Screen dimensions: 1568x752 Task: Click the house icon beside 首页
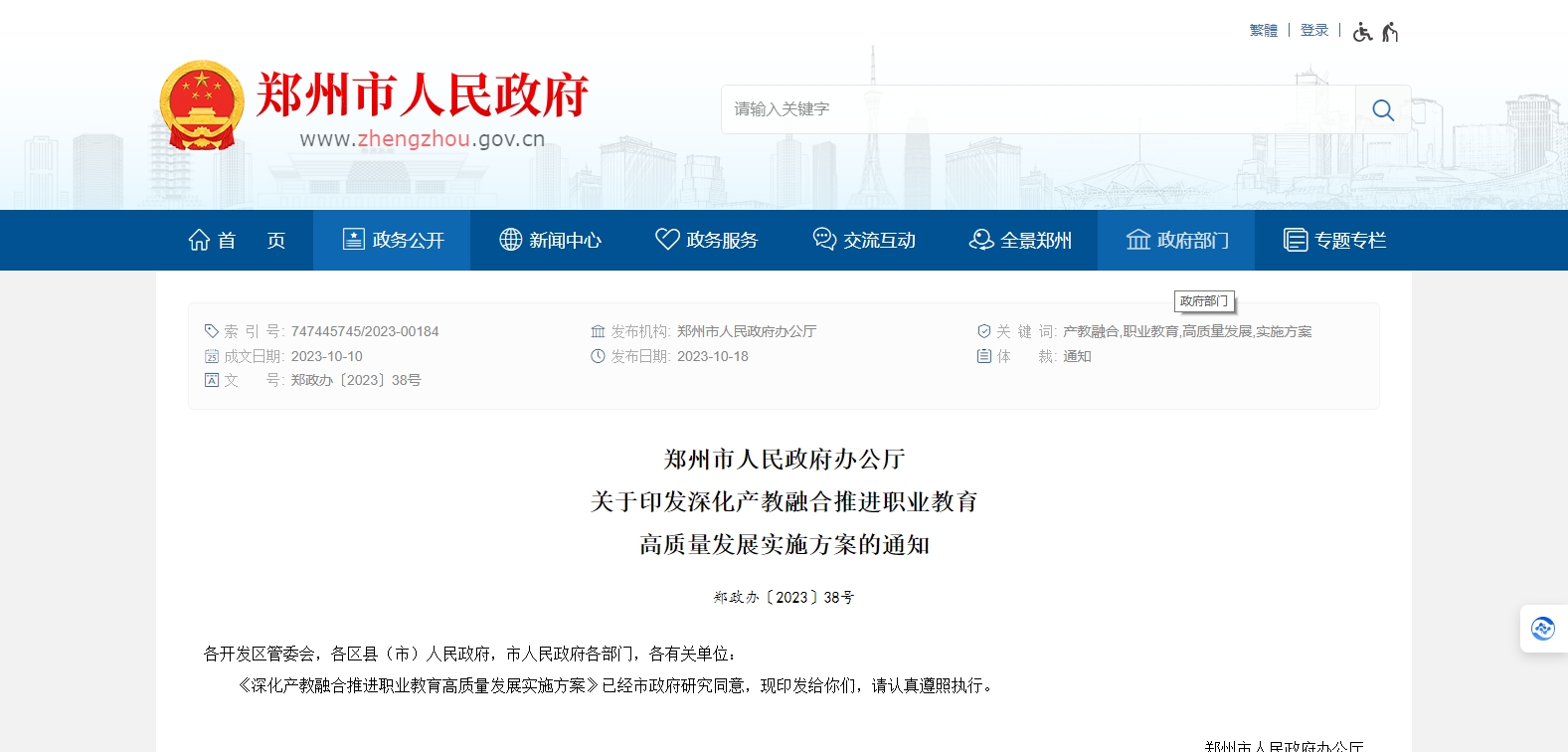(x=199, y=240)
